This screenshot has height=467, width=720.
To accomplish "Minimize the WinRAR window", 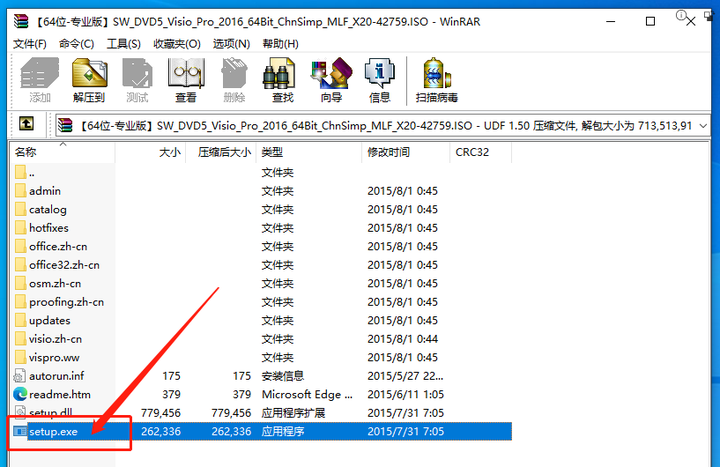I will tap(611, 21).
